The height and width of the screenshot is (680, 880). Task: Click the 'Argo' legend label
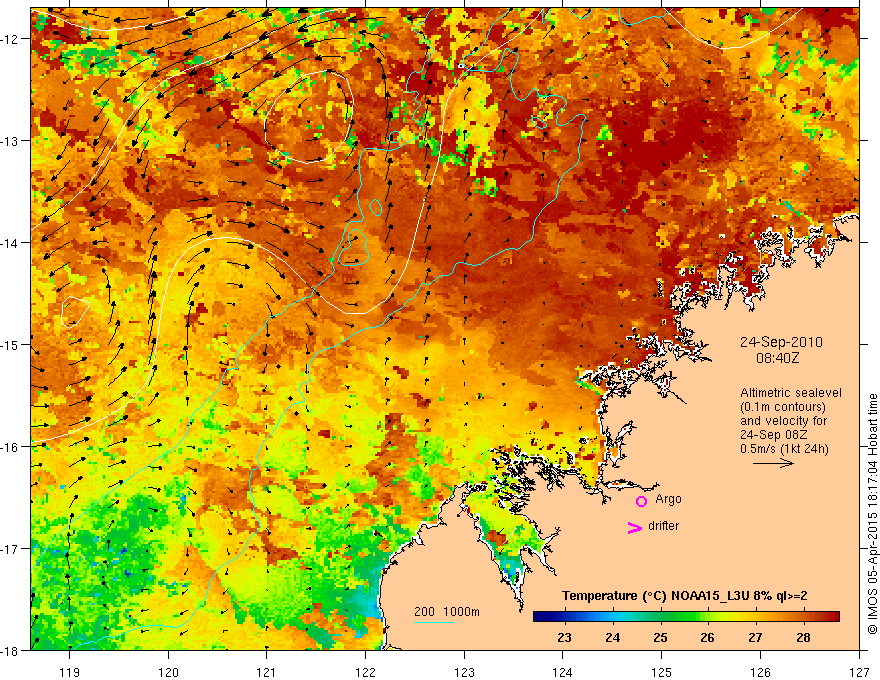tap(668, 499)
